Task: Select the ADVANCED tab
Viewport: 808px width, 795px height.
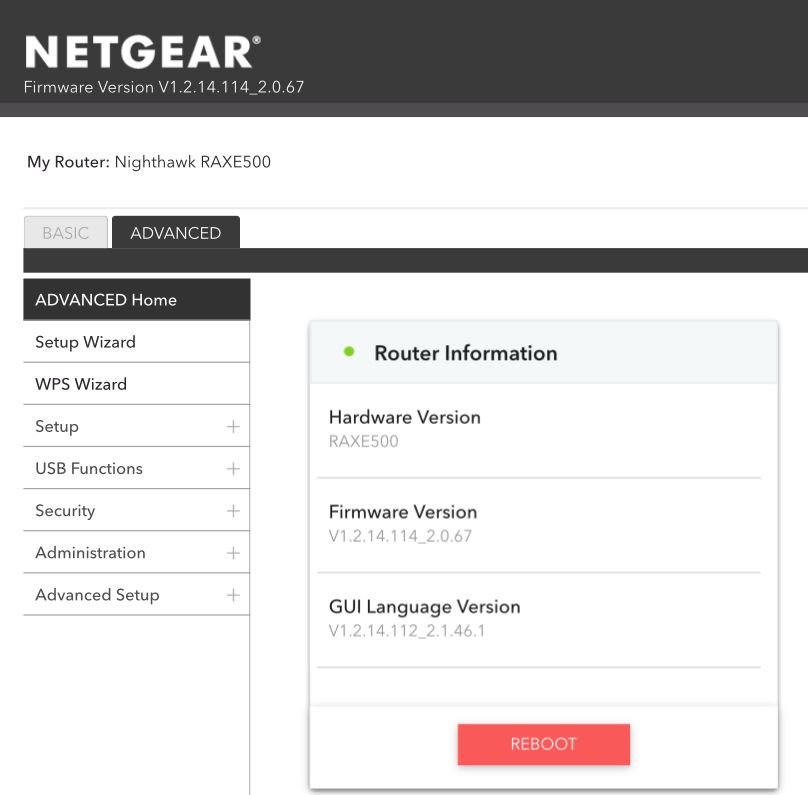Action: click(176, 232)
